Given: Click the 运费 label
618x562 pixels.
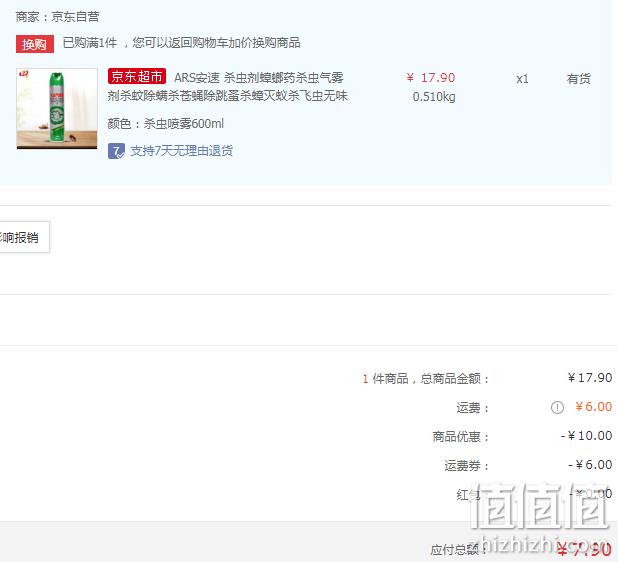Looking at the screenshot, I should pos(472,408).
